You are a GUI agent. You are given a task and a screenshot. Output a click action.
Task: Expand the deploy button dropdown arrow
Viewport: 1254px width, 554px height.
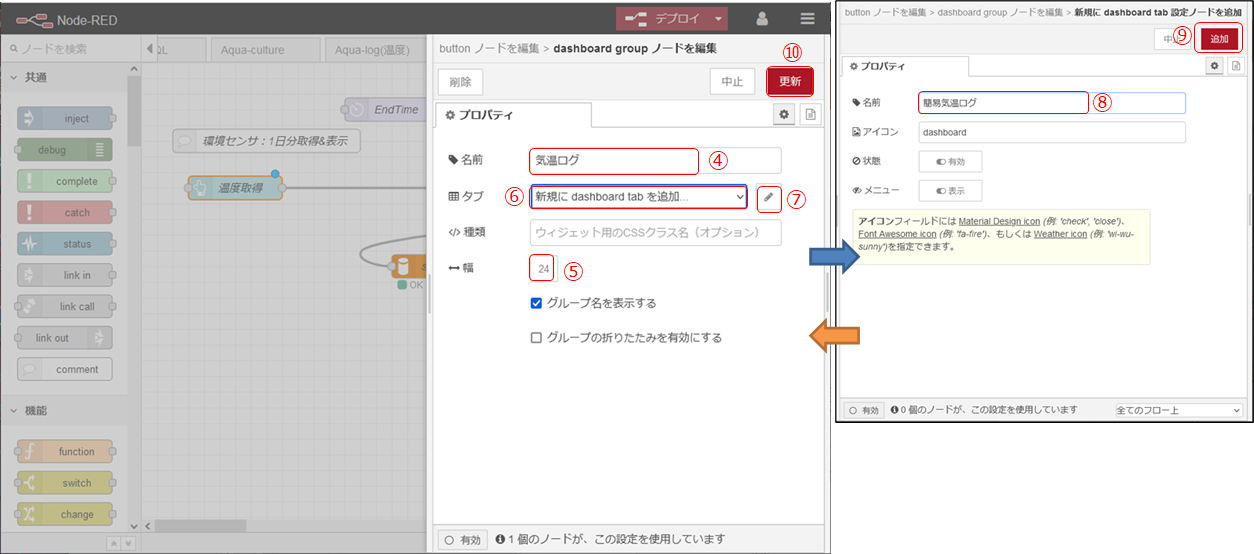pos(718,18)
